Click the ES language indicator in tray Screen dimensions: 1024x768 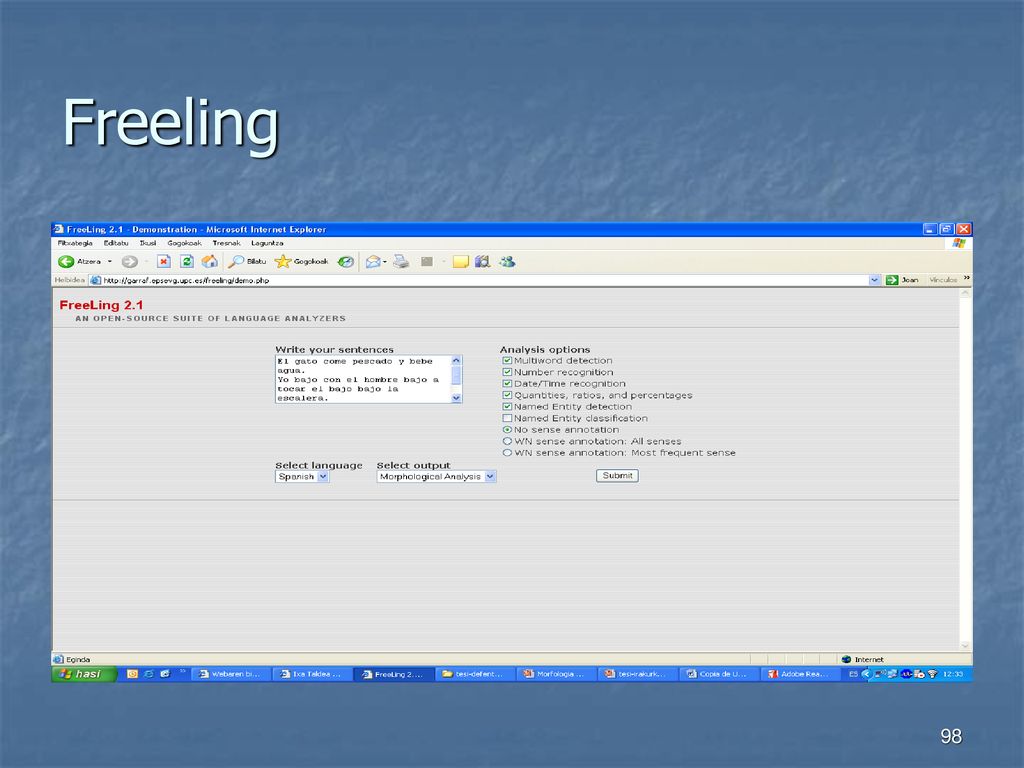coord(853,674)
